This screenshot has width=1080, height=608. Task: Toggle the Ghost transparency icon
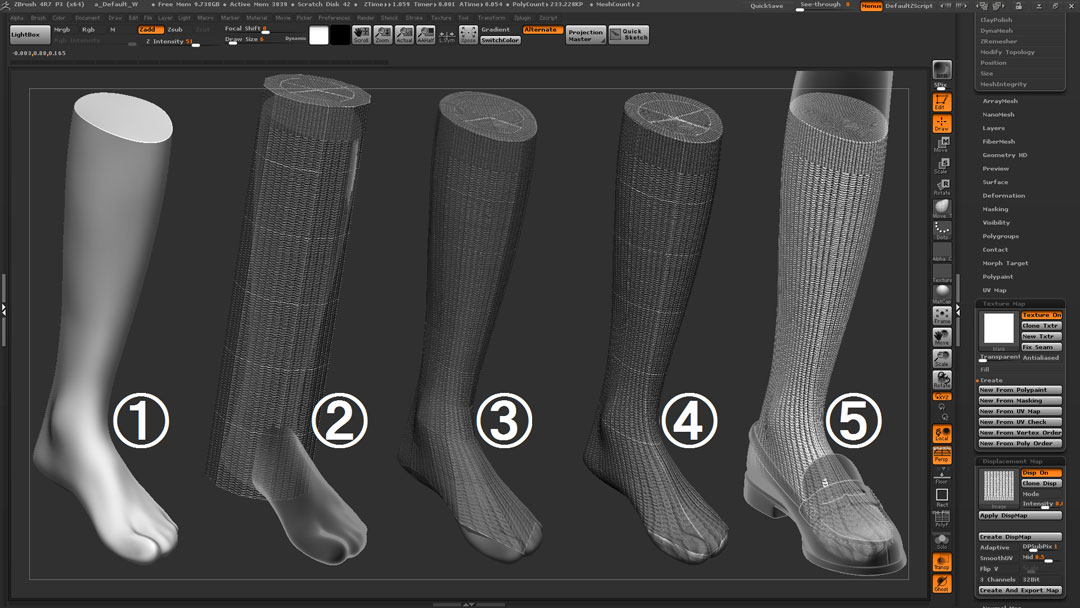point(942,583)
